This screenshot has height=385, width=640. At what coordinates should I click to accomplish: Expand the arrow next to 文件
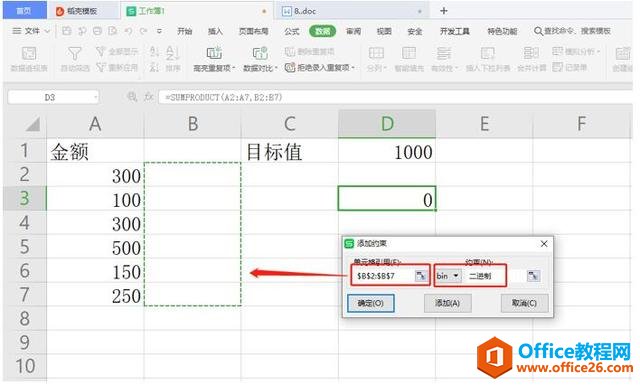click(x=47, y=31)
